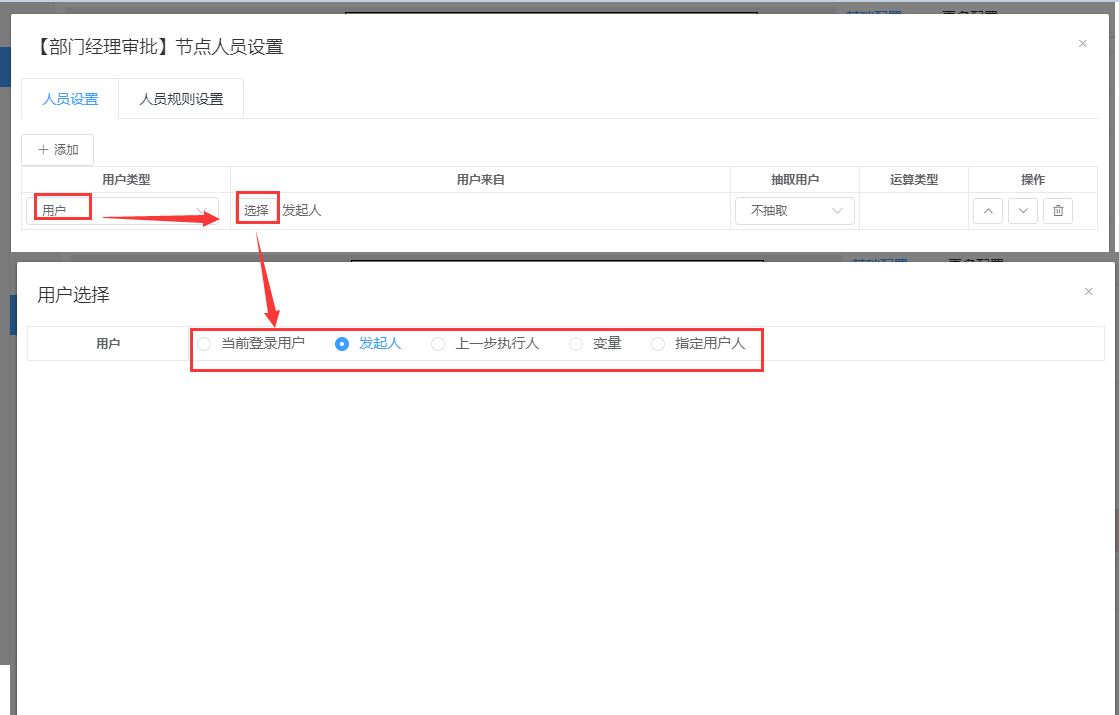Choose the 变量 radio option
This screenshot has width=1119, height=715.
[595, 344]
